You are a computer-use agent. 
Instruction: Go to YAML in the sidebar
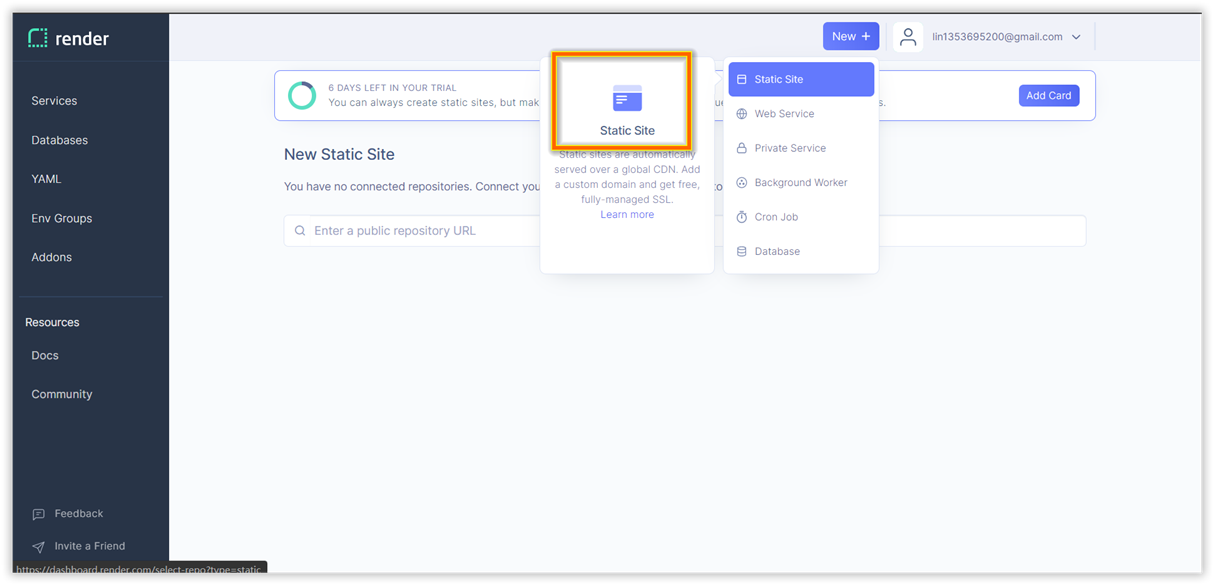tap(46, 179)
